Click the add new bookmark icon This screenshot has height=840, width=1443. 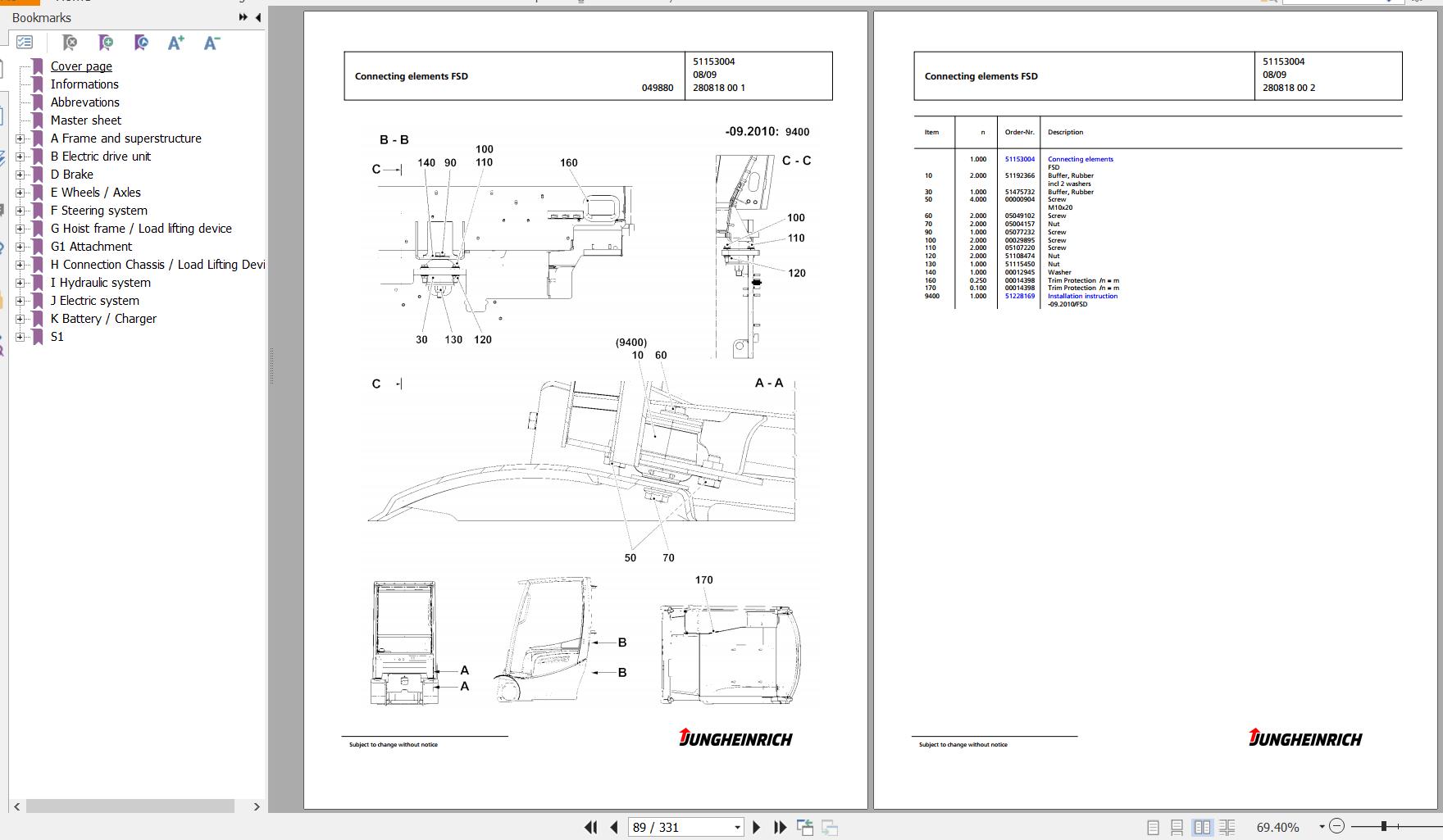tap(106, 42)
